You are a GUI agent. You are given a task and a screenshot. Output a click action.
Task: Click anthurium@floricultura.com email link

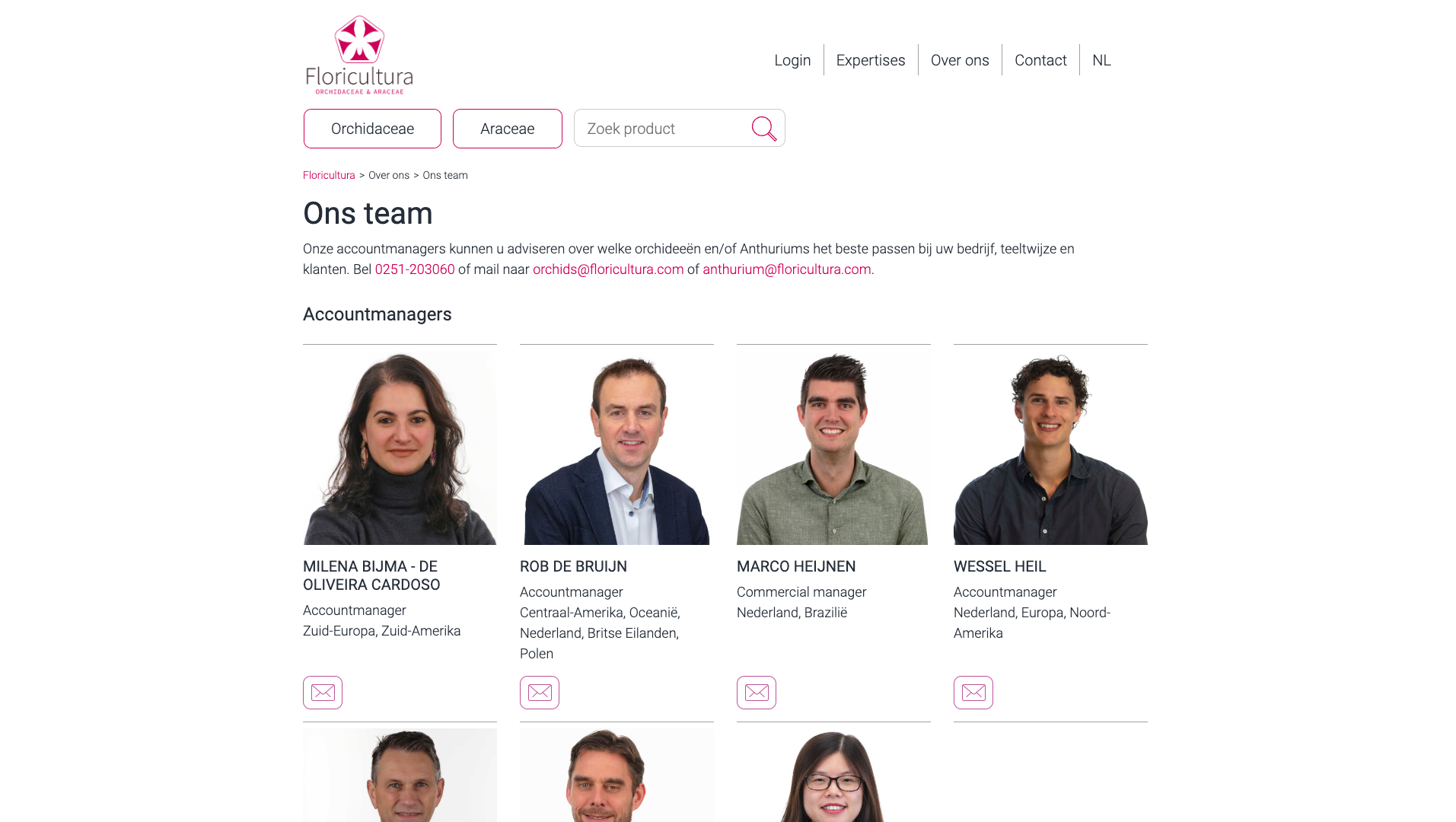click(x=787, y=269)
